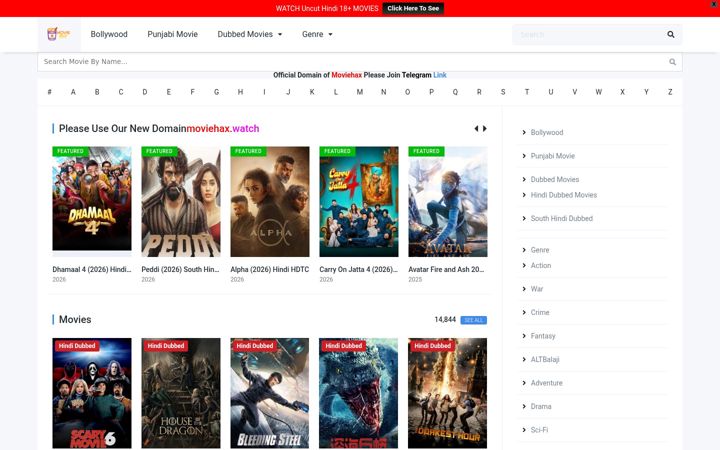720x450 pixels.
Task: Click the magnifier in the Search Movie By Name bar
Action: click(672, 62)
